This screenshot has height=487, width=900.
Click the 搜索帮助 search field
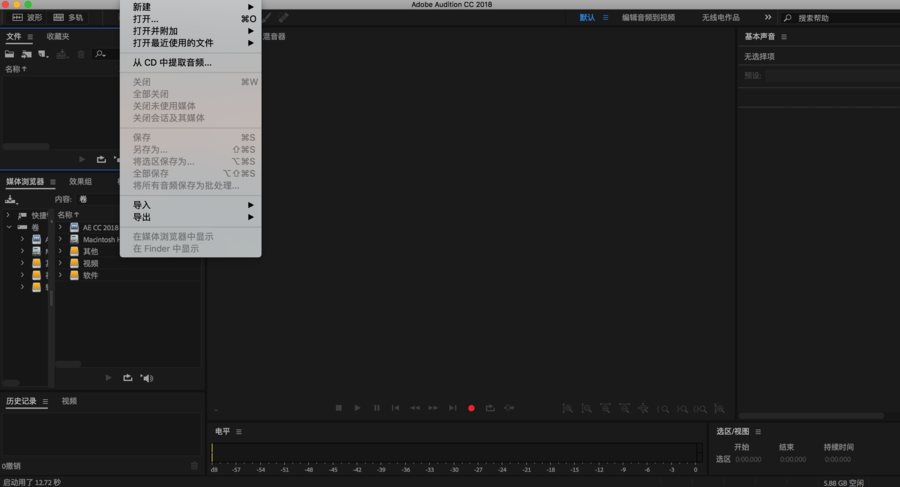pyautogui.click(x=841, y=18)
